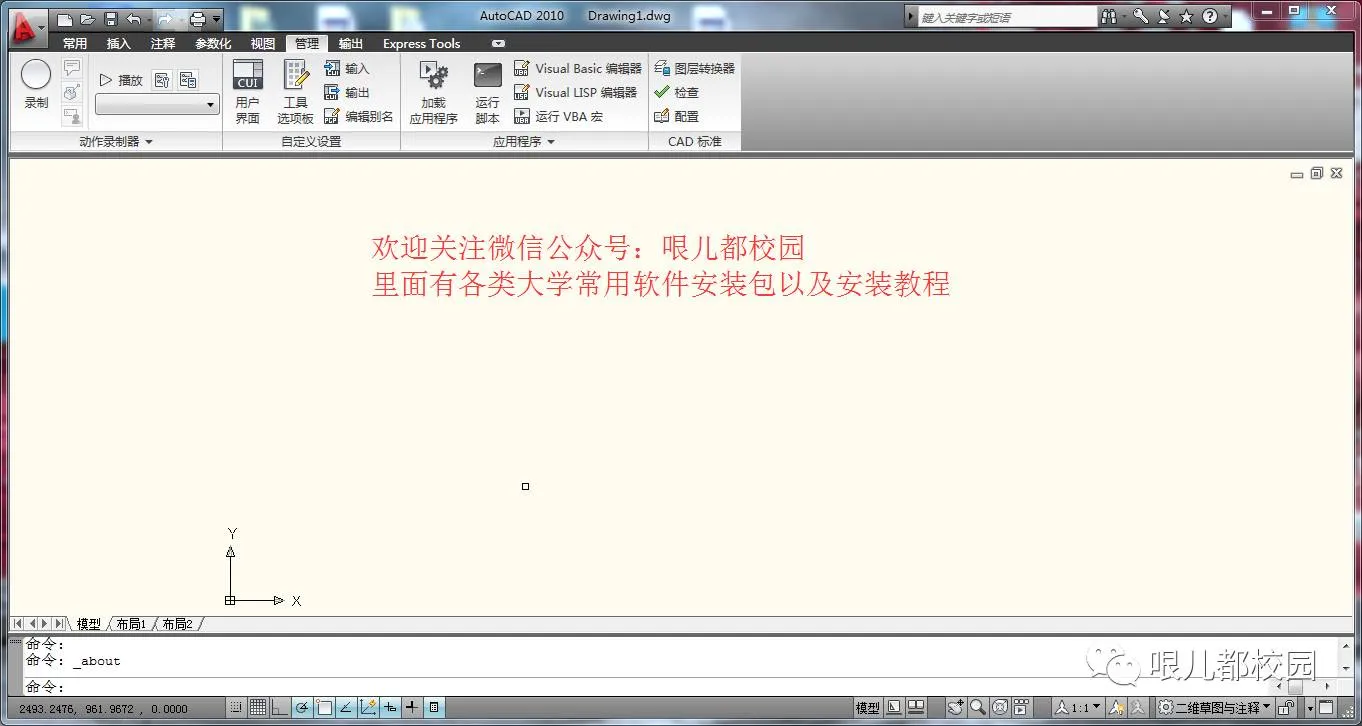Screen dimensions: 1362x726
Task: Switch to the 模型 layout tab
Action: [x=89, y=624]
